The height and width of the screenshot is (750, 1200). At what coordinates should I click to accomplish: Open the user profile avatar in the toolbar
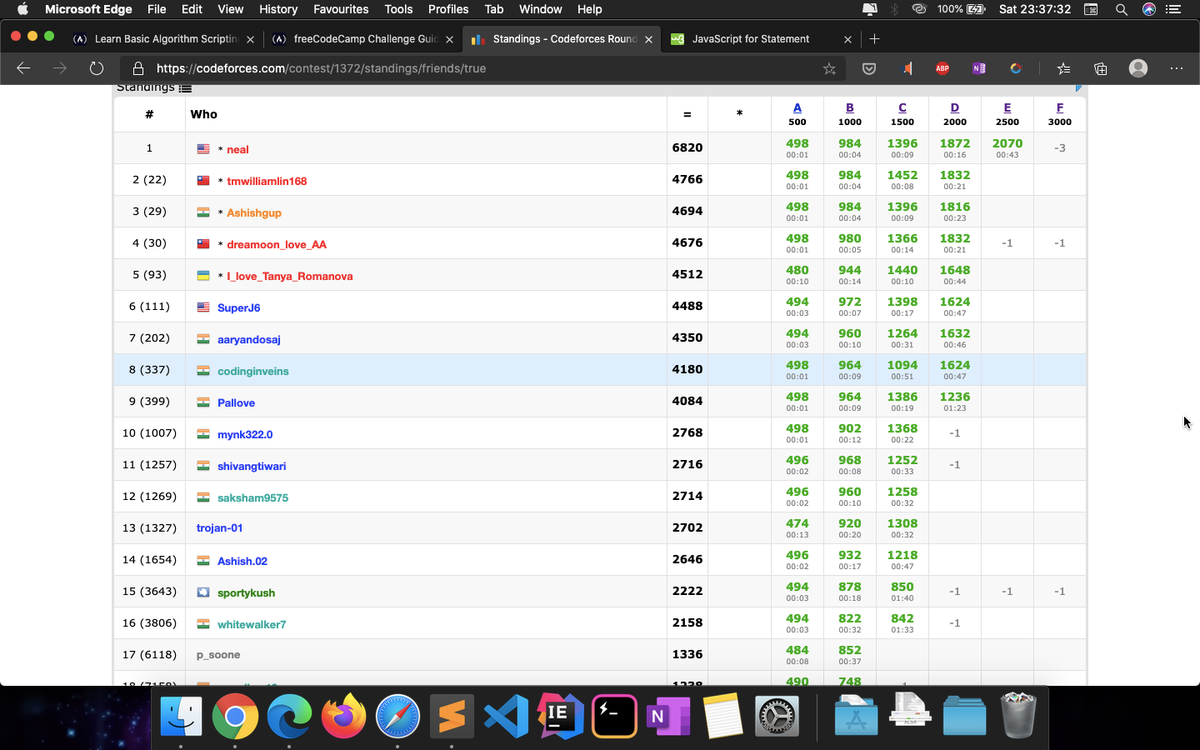pyautogui.click(x=1138, y=68)
